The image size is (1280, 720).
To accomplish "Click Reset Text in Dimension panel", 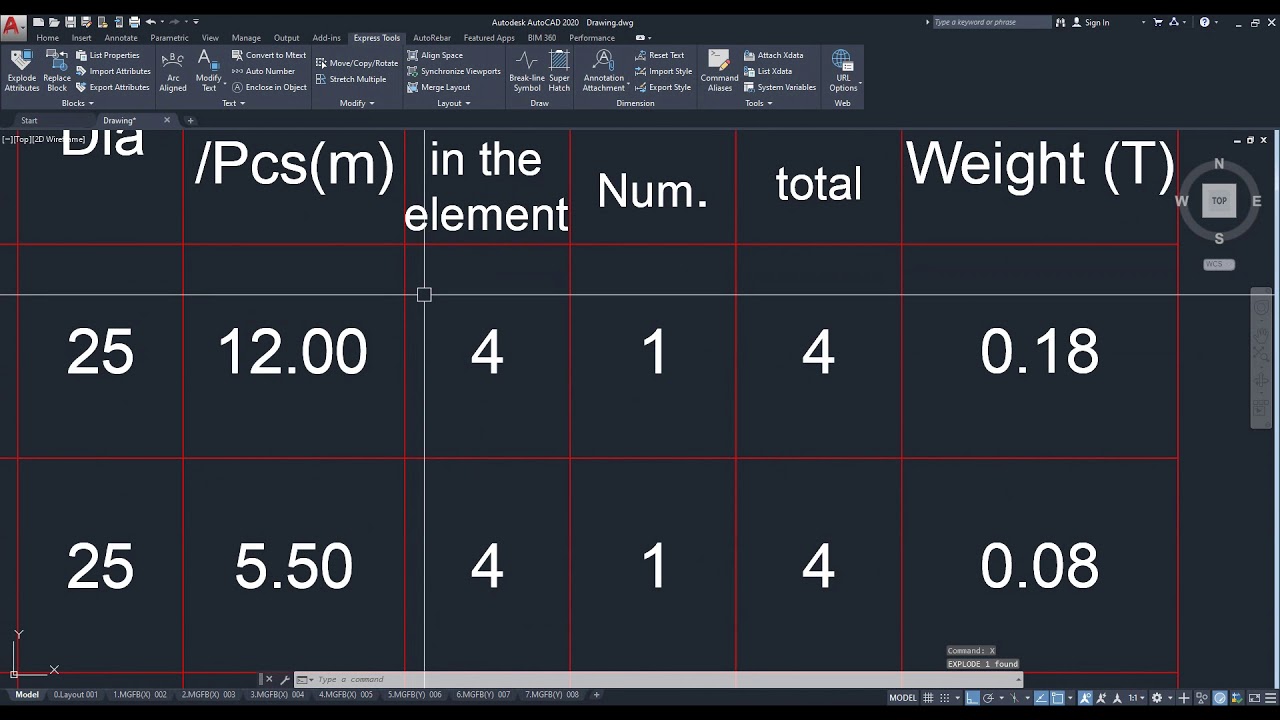I will (660, 55).
